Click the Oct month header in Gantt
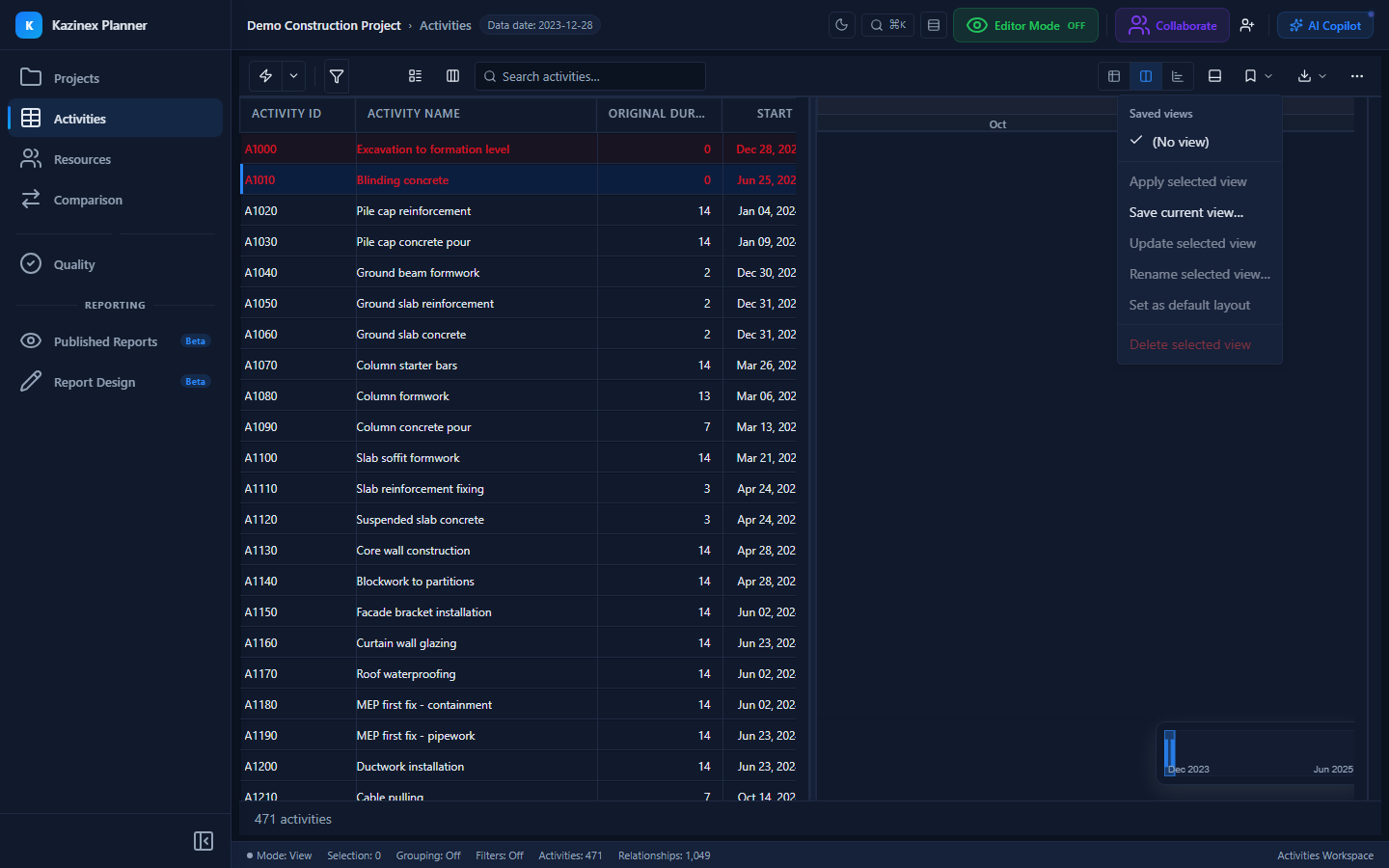Viewport: 1389px width, 868px height. coord(997,124)
